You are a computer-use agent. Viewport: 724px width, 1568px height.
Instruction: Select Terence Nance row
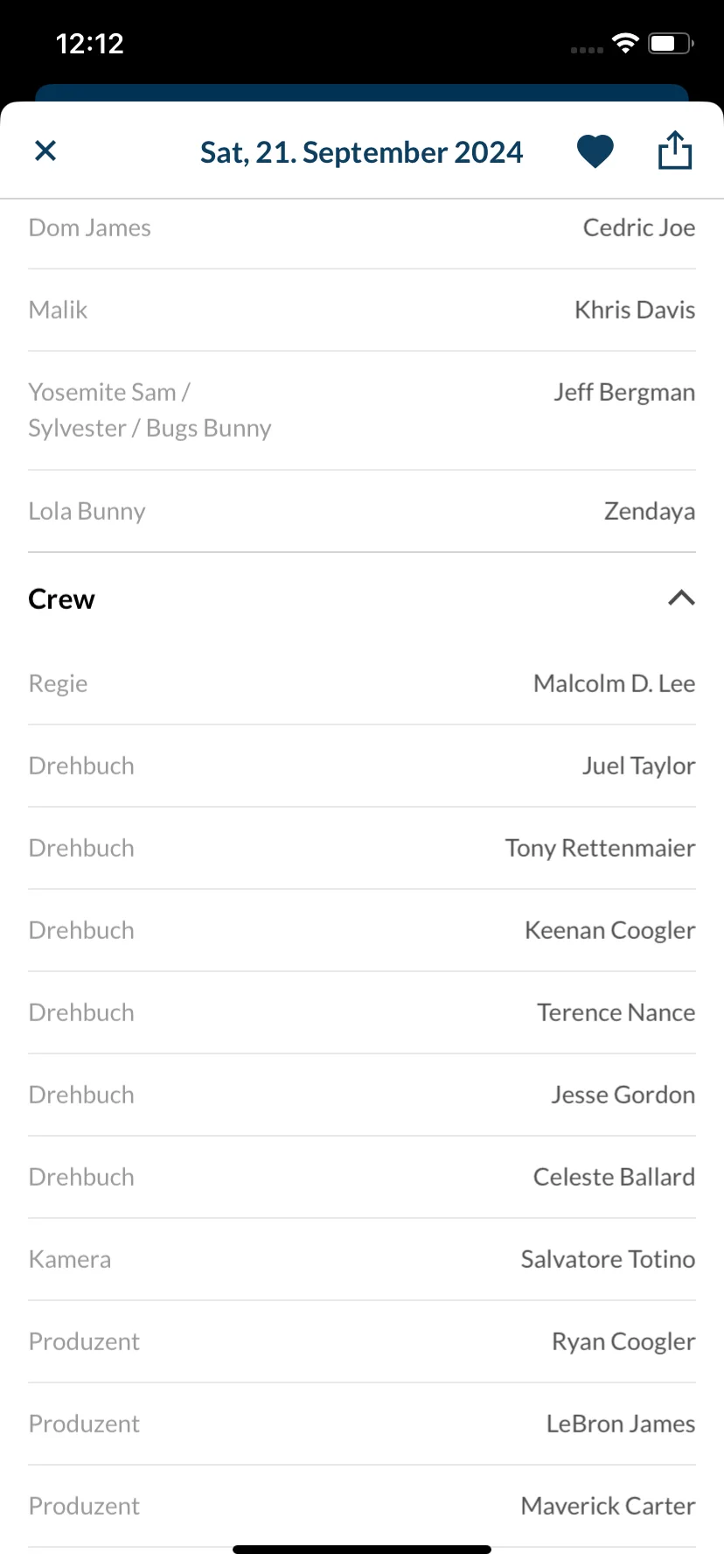(x=362, y=1012)
